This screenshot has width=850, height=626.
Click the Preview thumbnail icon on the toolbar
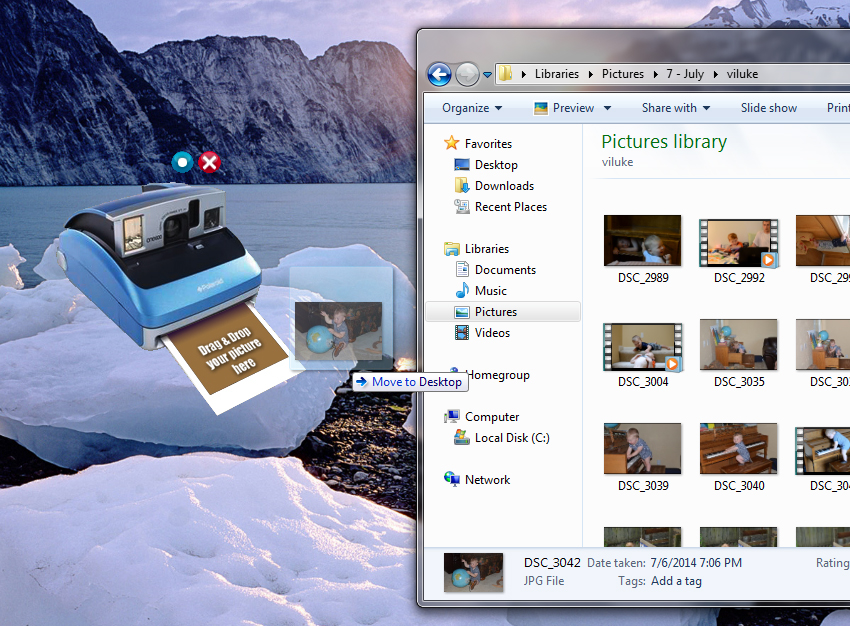pos(541,107)
